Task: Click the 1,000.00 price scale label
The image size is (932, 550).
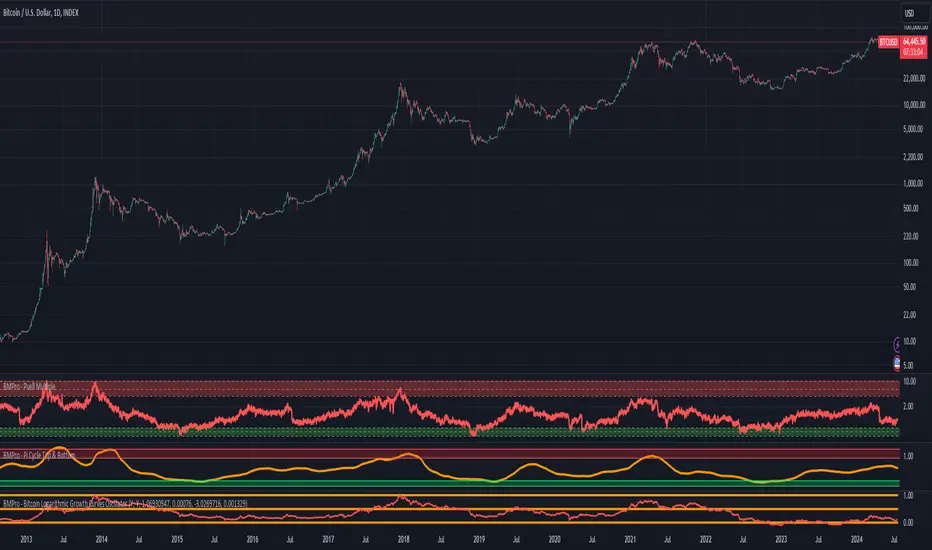Action: coord(914,183)
